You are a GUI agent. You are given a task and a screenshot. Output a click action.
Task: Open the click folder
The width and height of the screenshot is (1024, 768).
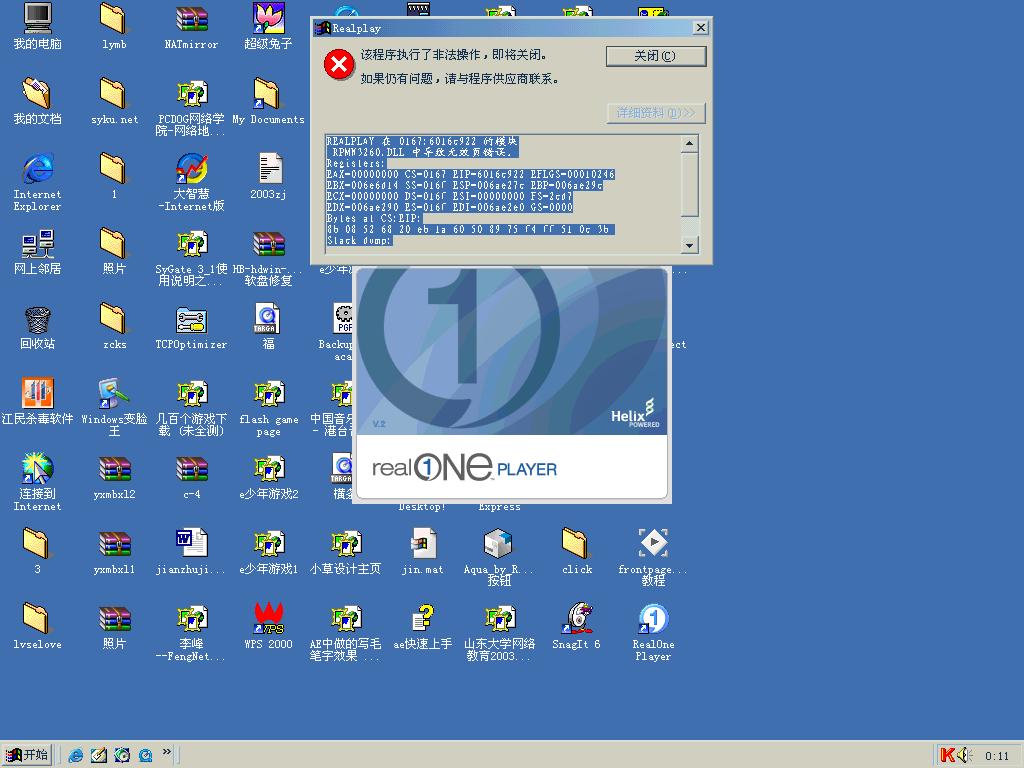click(x=576, y=543)
